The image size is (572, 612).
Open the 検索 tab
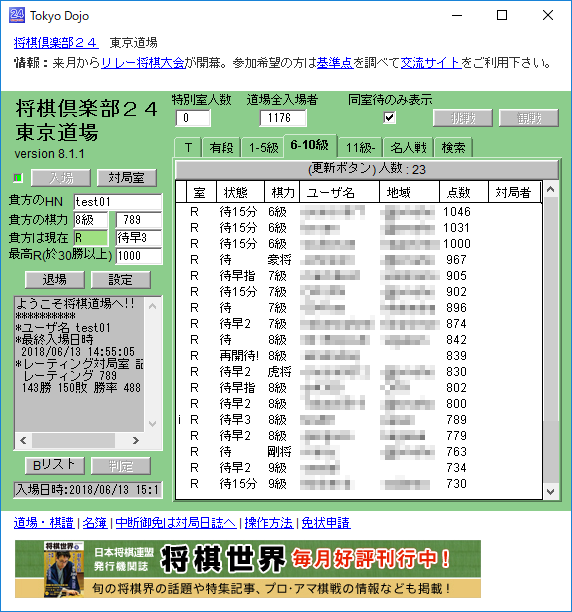[x=453, y=148]
